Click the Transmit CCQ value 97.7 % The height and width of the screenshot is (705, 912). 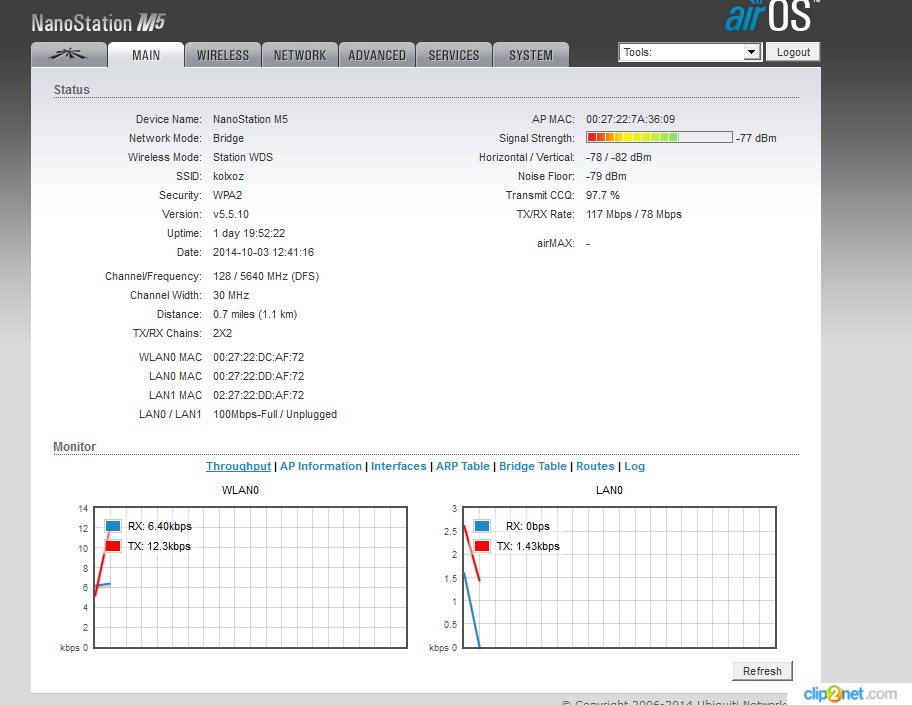click(603, 195)
